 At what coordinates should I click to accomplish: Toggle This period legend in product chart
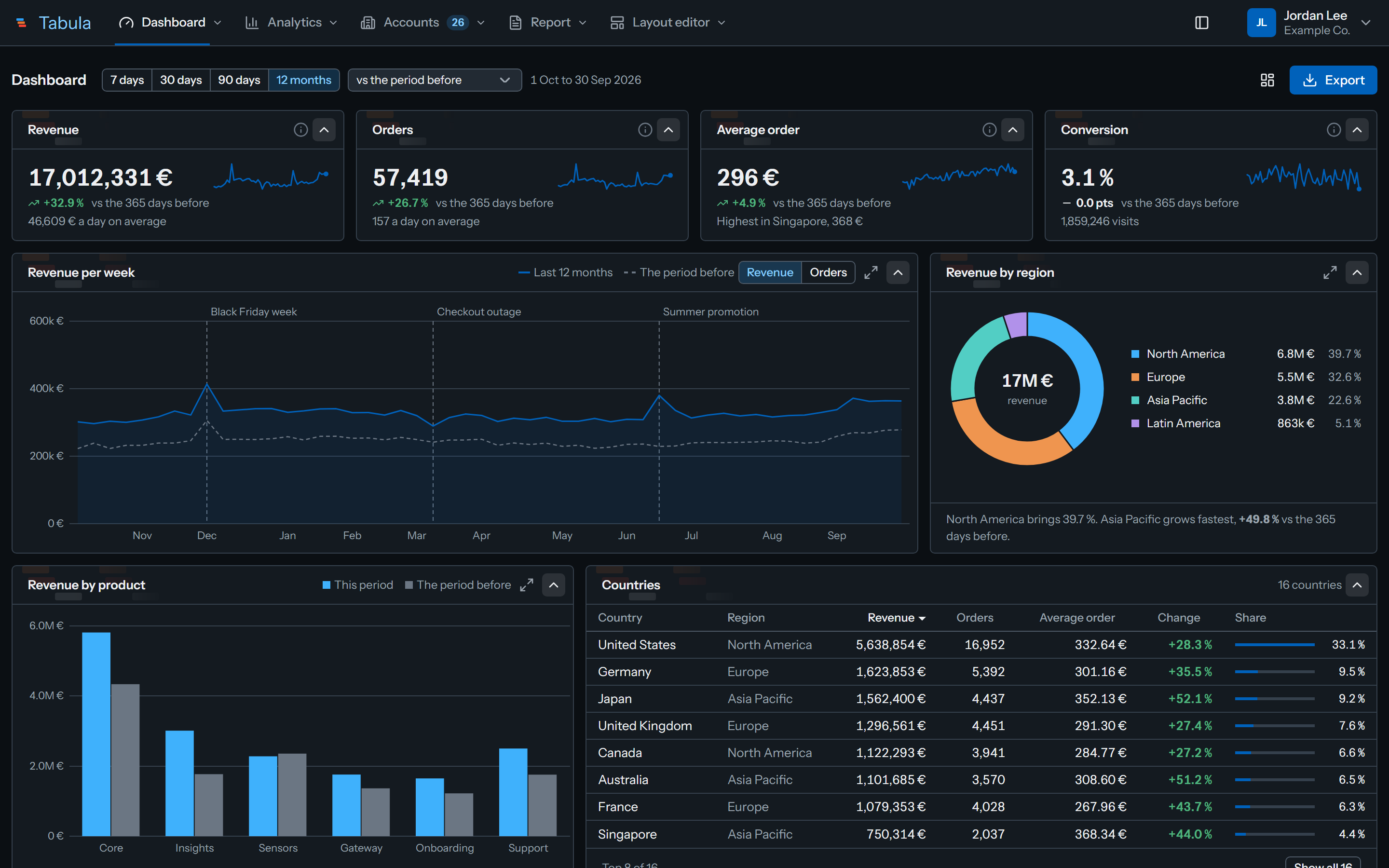(357, 584)
